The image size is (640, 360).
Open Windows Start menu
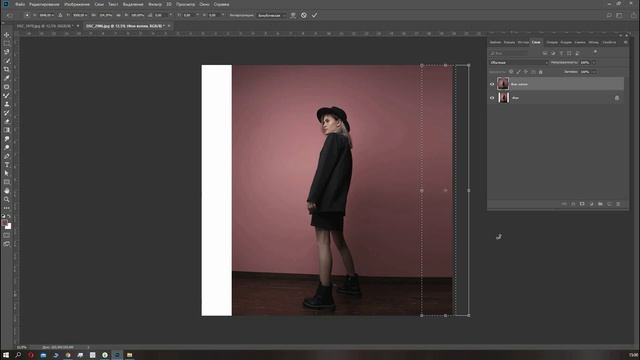point(6,355)
